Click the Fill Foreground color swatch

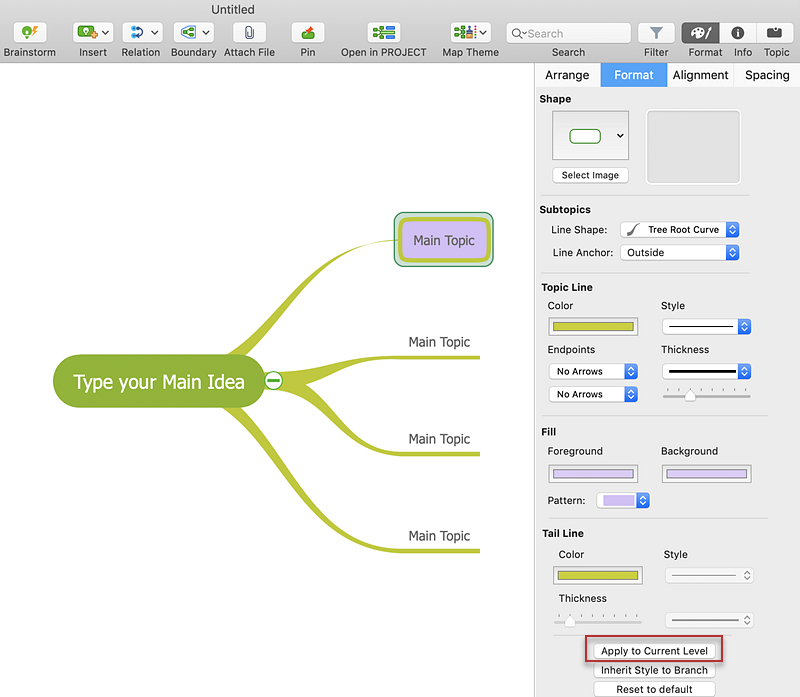(x=593, y=474)
